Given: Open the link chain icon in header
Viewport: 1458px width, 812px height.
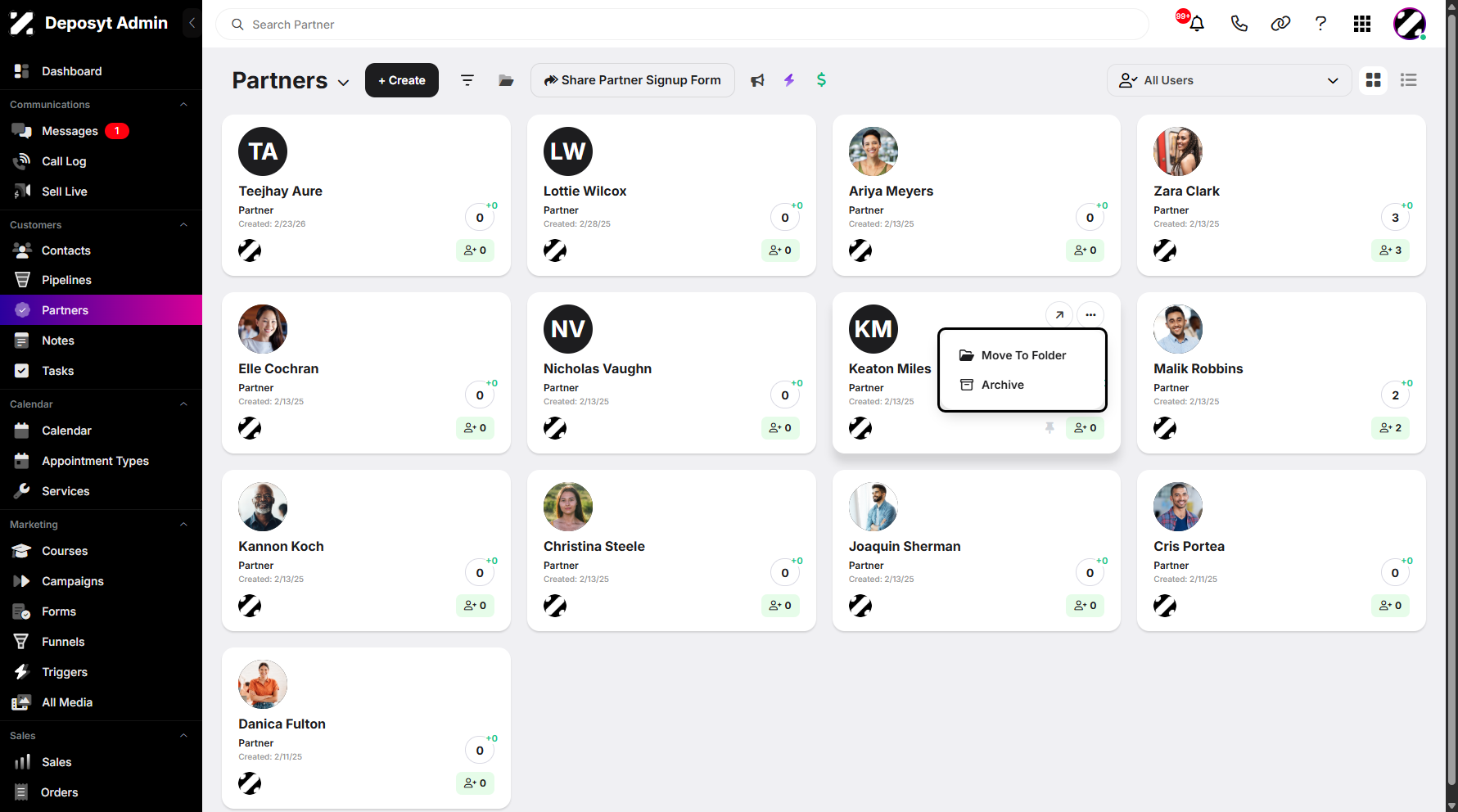Looking at the screenshot, I should (x=1280, y=24).
